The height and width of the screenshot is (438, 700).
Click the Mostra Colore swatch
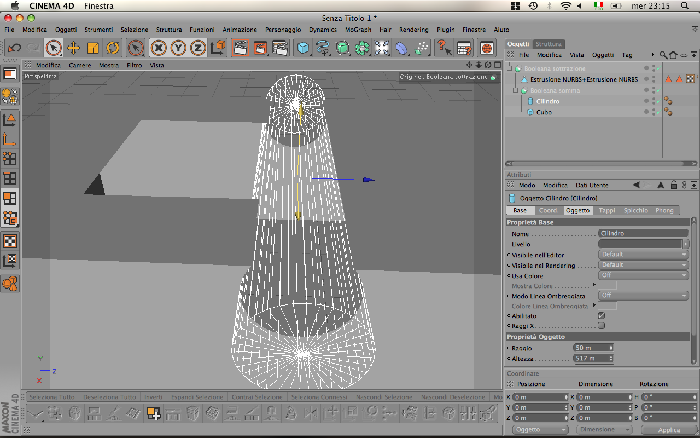pos(607,286)
